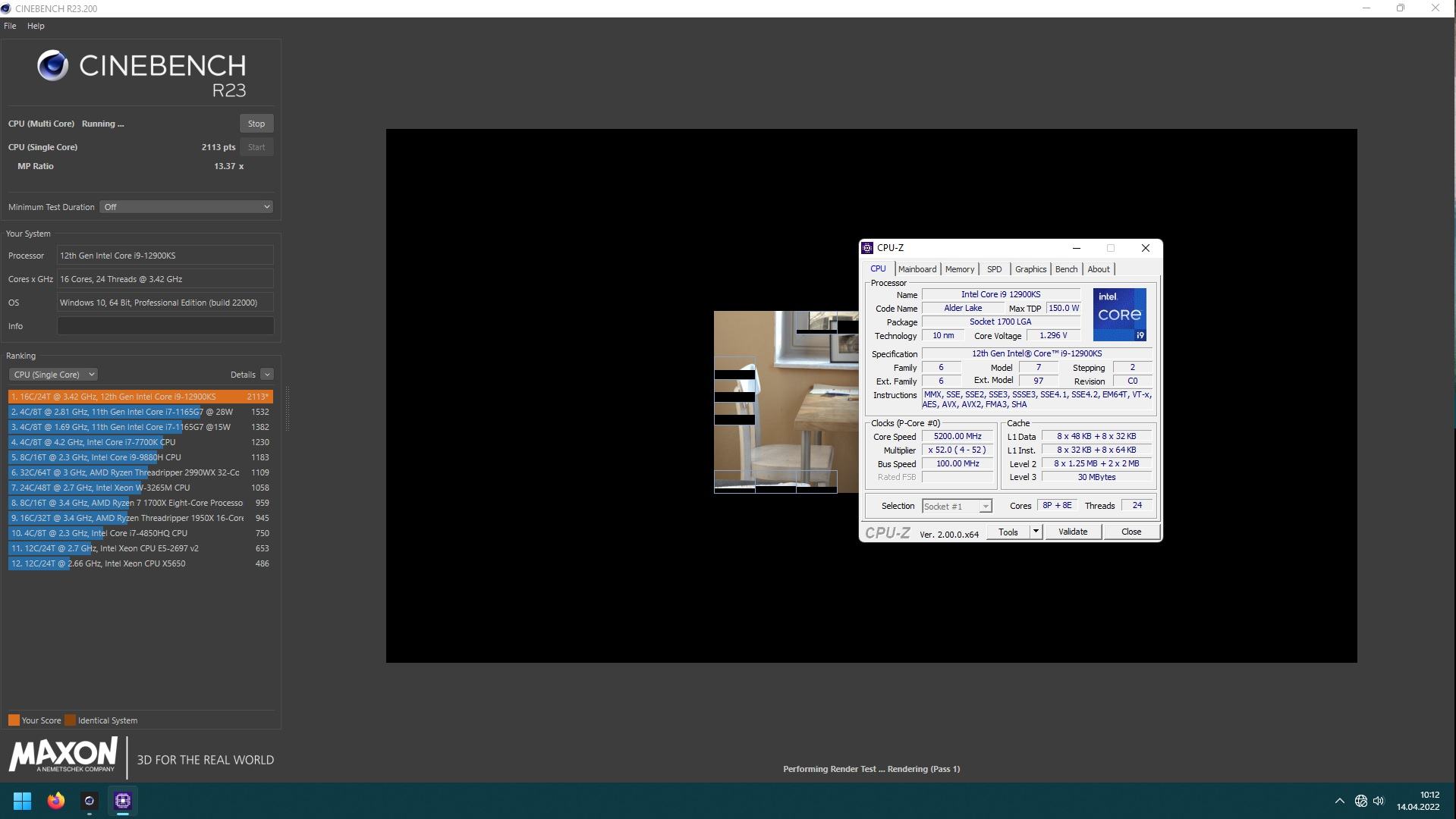Open the Help menu

(36, 26)
